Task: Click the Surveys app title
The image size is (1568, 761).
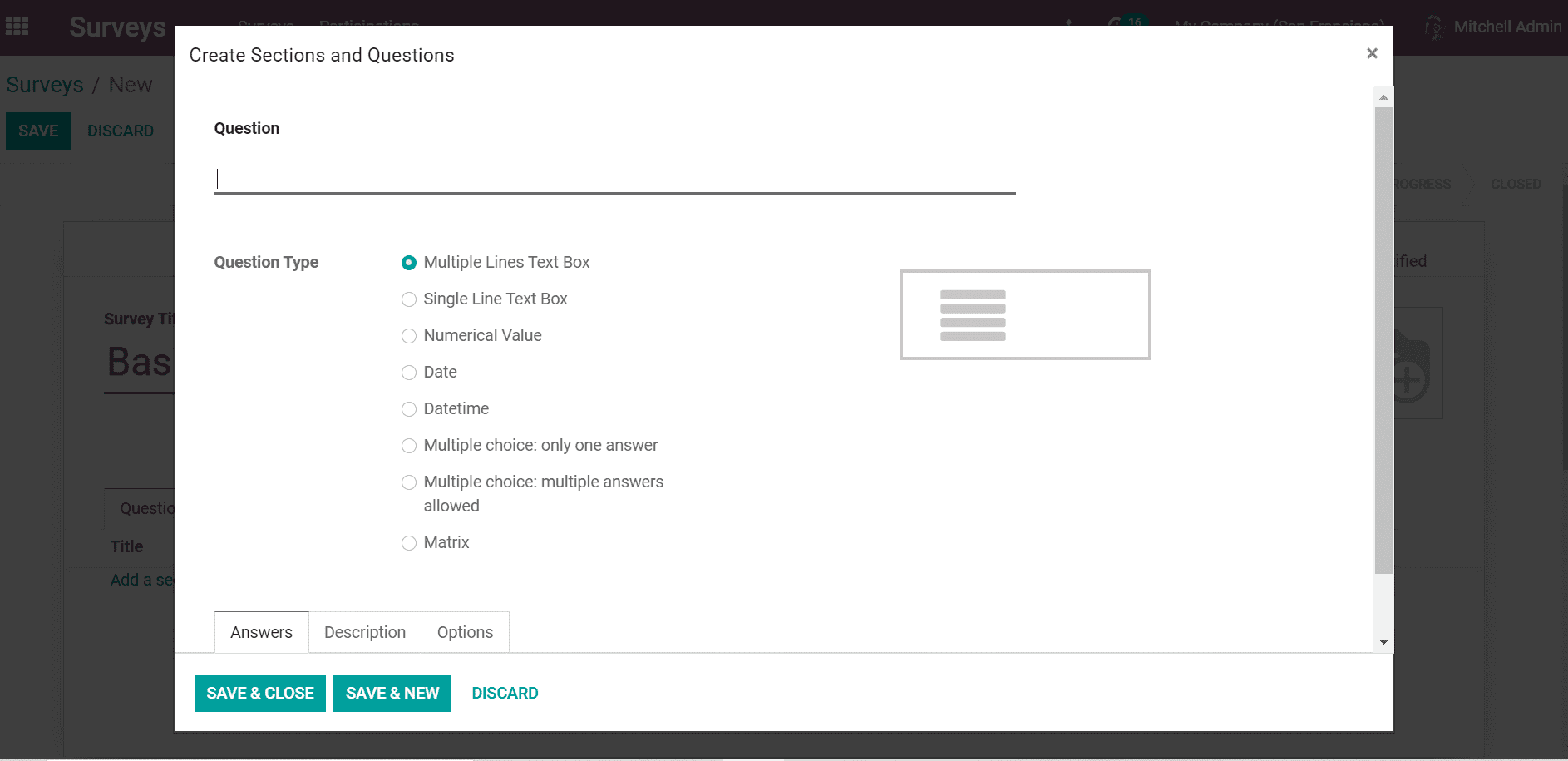Action: click(117, 27)
